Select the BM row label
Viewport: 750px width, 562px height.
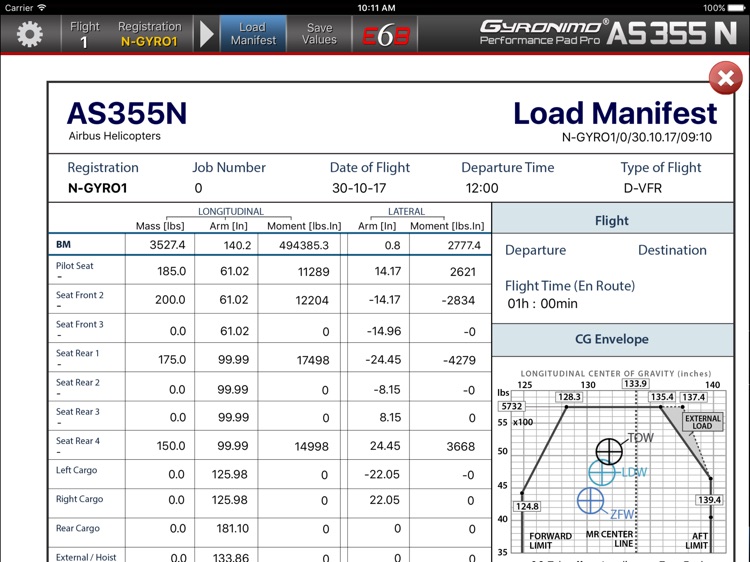tap(63, 244)
